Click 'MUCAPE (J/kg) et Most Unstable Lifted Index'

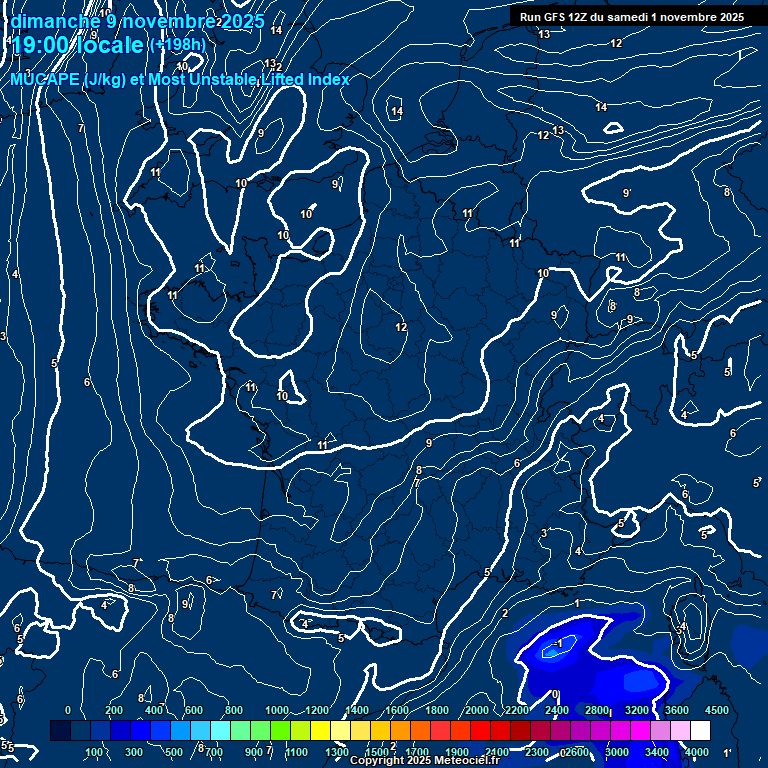pos(180,79)
